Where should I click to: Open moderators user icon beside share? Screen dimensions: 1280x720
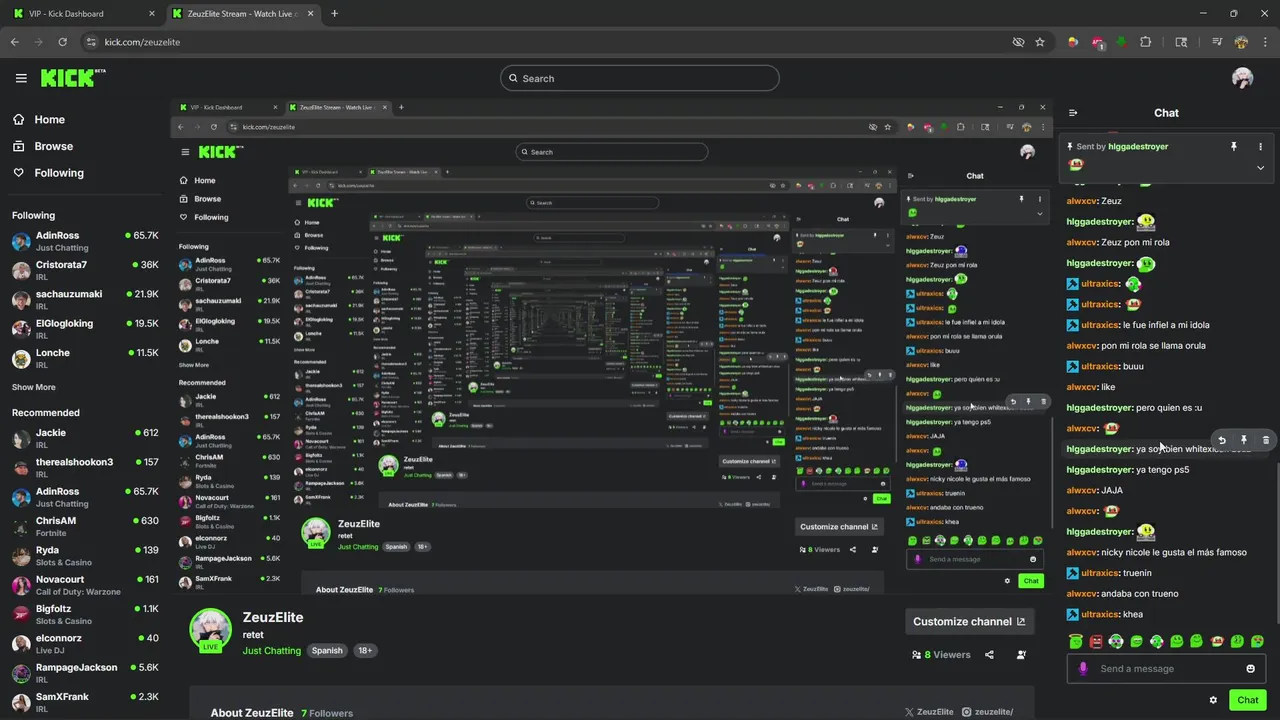(x=1021, y=655)
